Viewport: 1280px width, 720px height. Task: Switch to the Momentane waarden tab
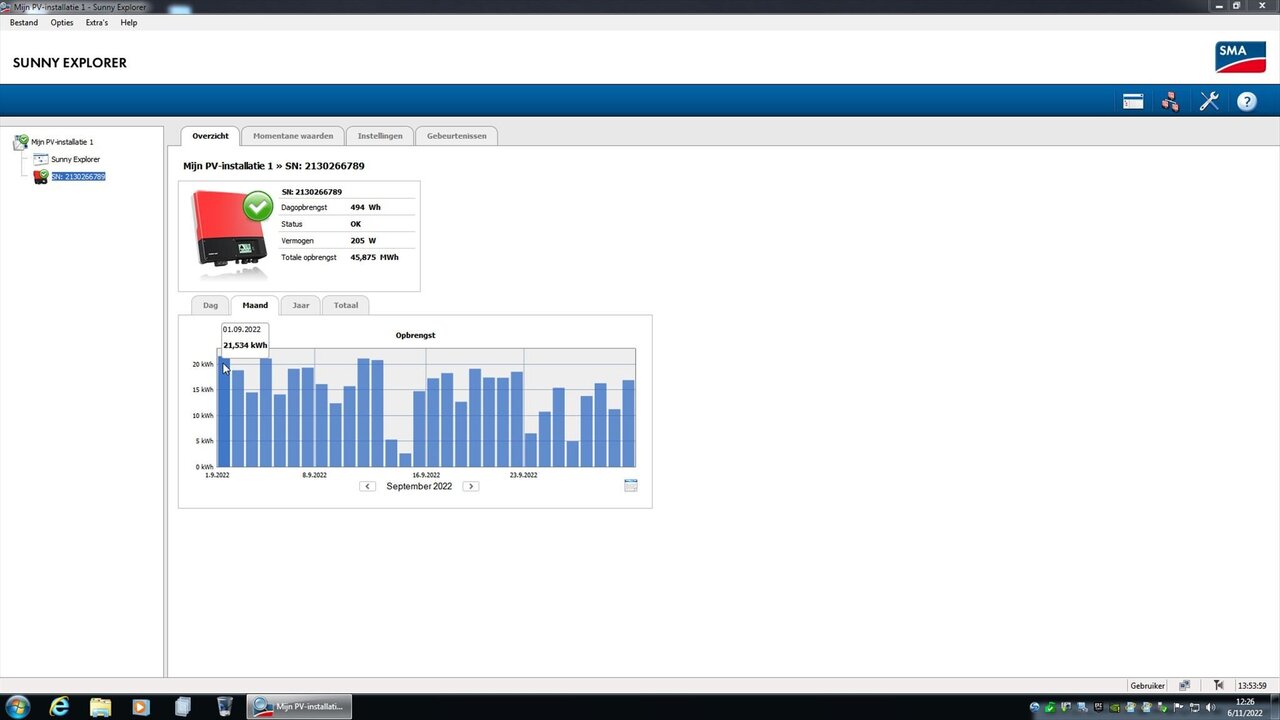[292, 135]
